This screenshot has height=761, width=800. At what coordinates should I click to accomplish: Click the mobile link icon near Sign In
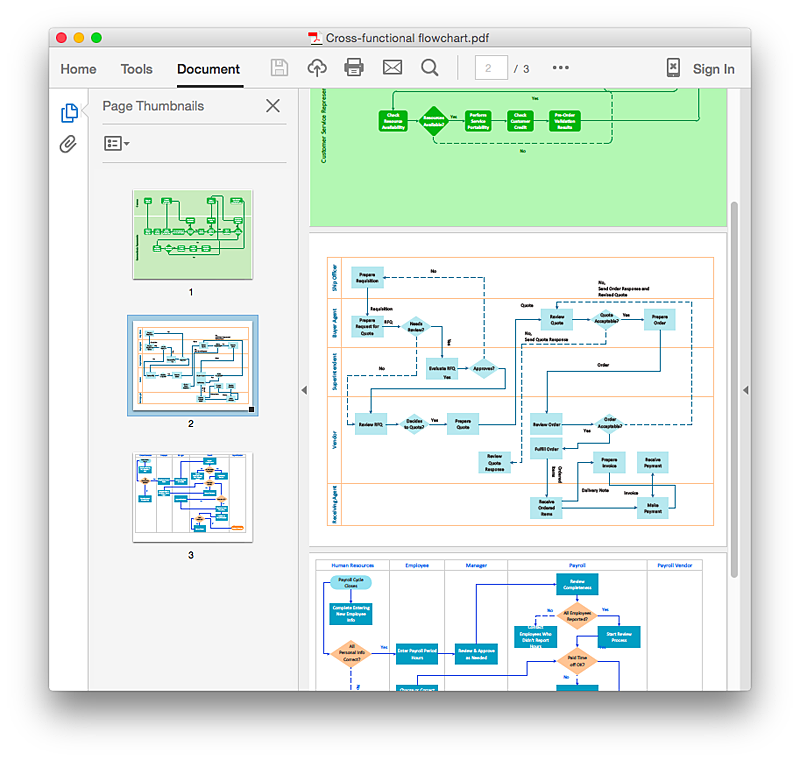673,68
